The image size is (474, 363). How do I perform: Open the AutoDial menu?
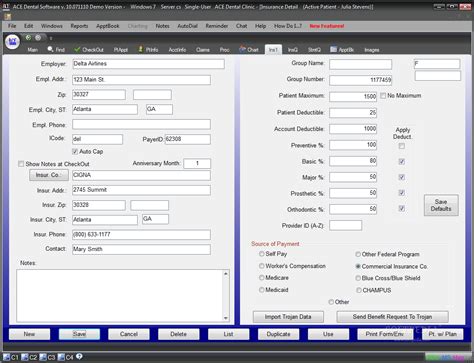[x=187, y=26]
